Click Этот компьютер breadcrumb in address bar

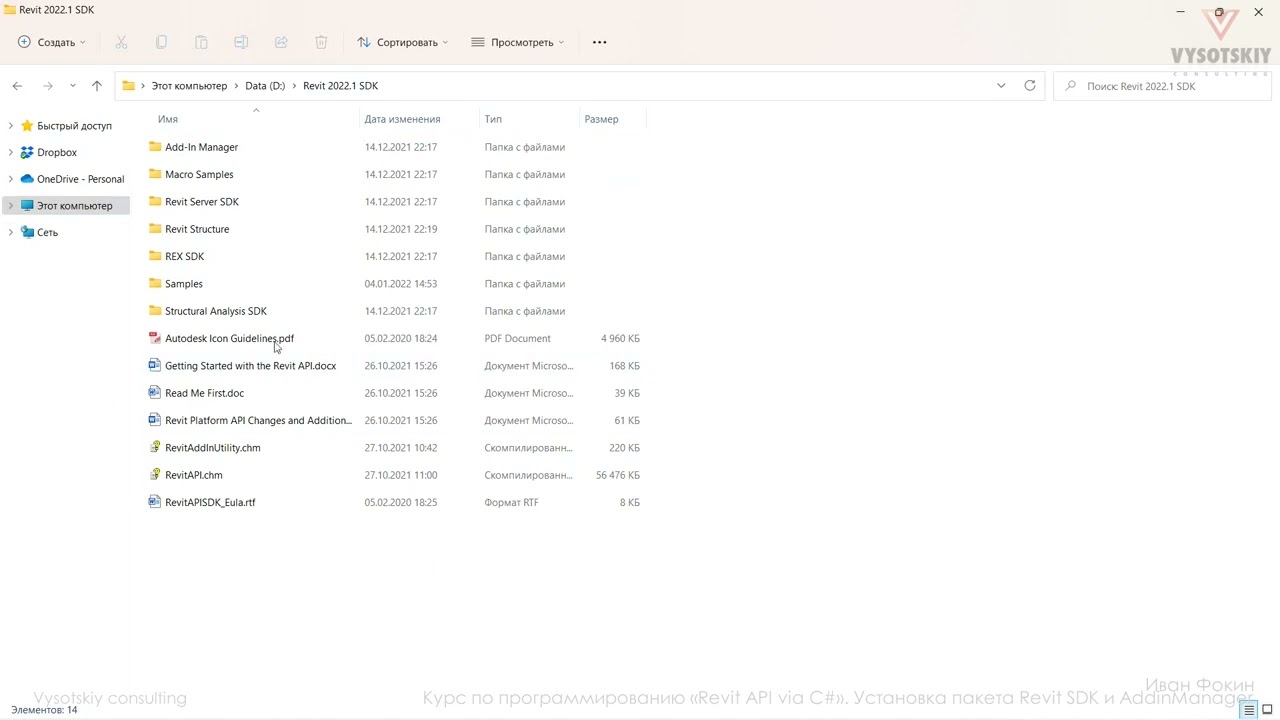pos(189,86)
